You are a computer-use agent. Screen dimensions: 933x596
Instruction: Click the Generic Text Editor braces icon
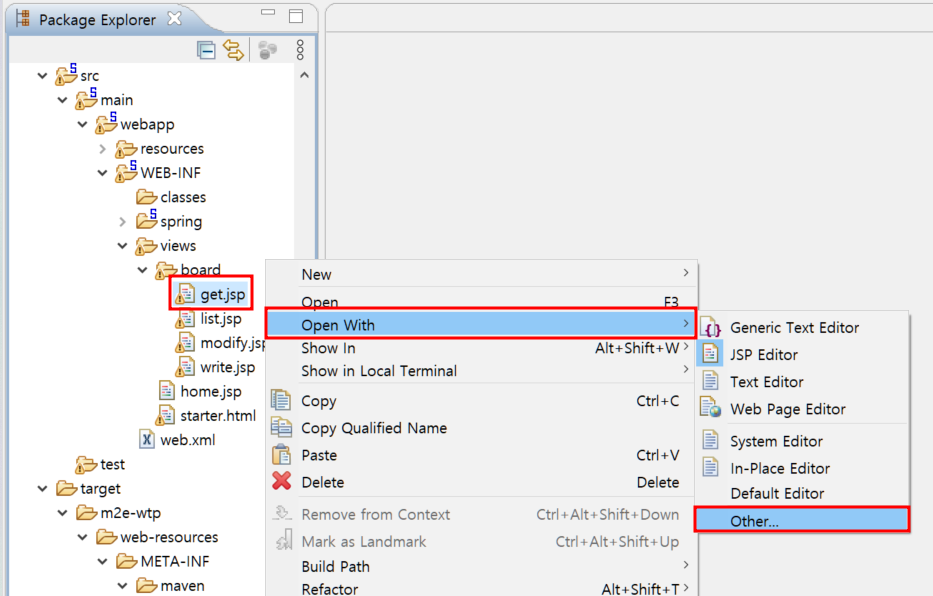(710, 328)
